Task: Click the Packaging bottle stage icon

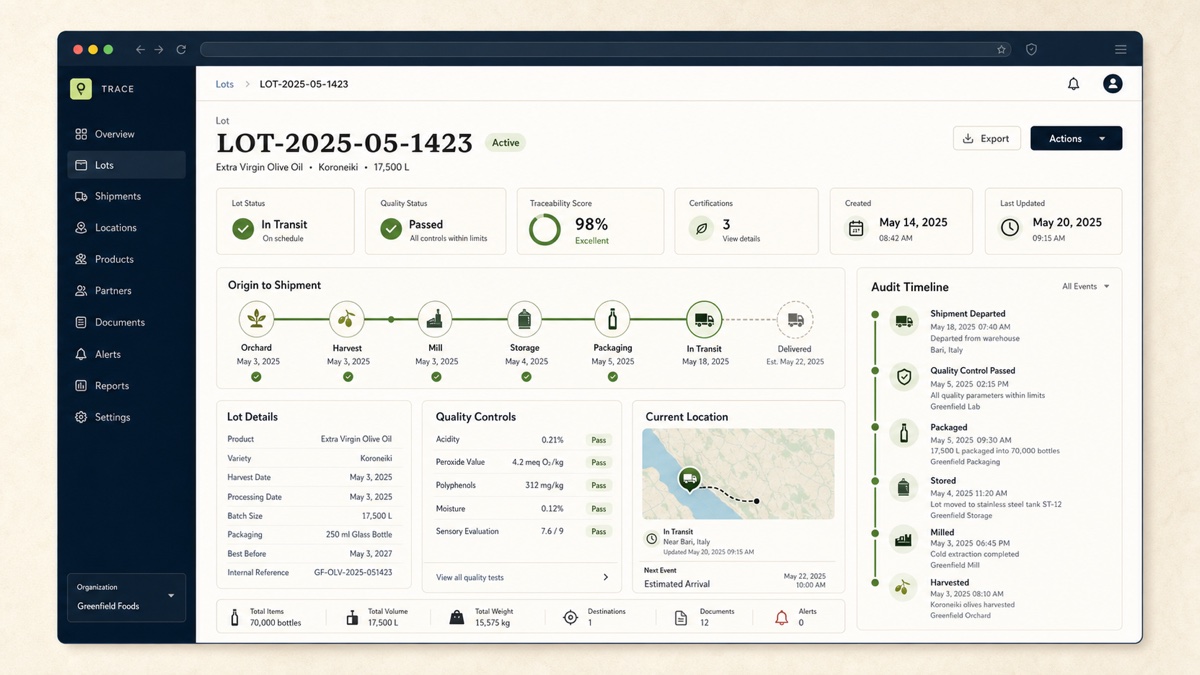Action: coord(612,320)
